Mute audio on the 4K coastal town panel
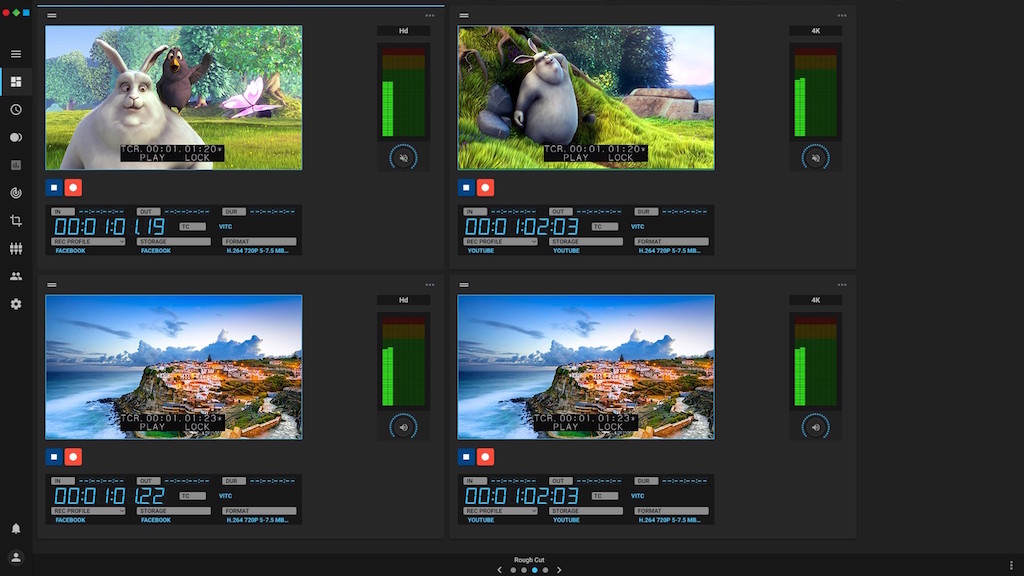 tap(816, 427)
